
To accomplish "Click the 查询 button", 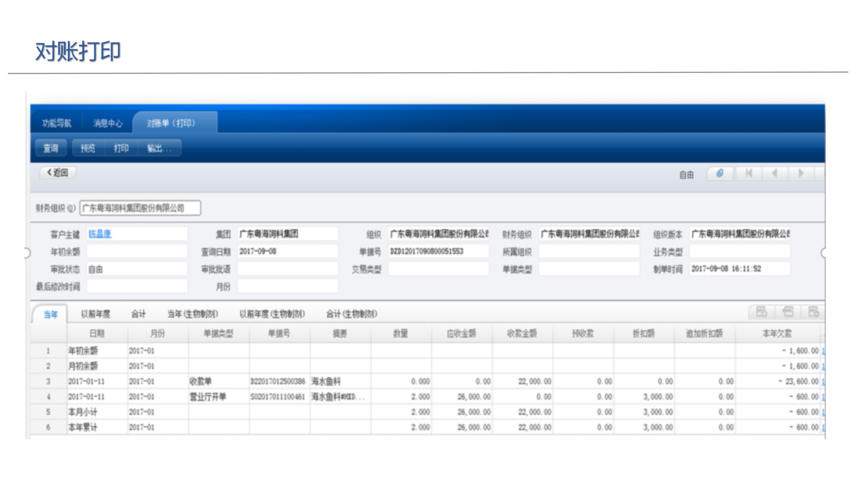I will pos(50,148).
